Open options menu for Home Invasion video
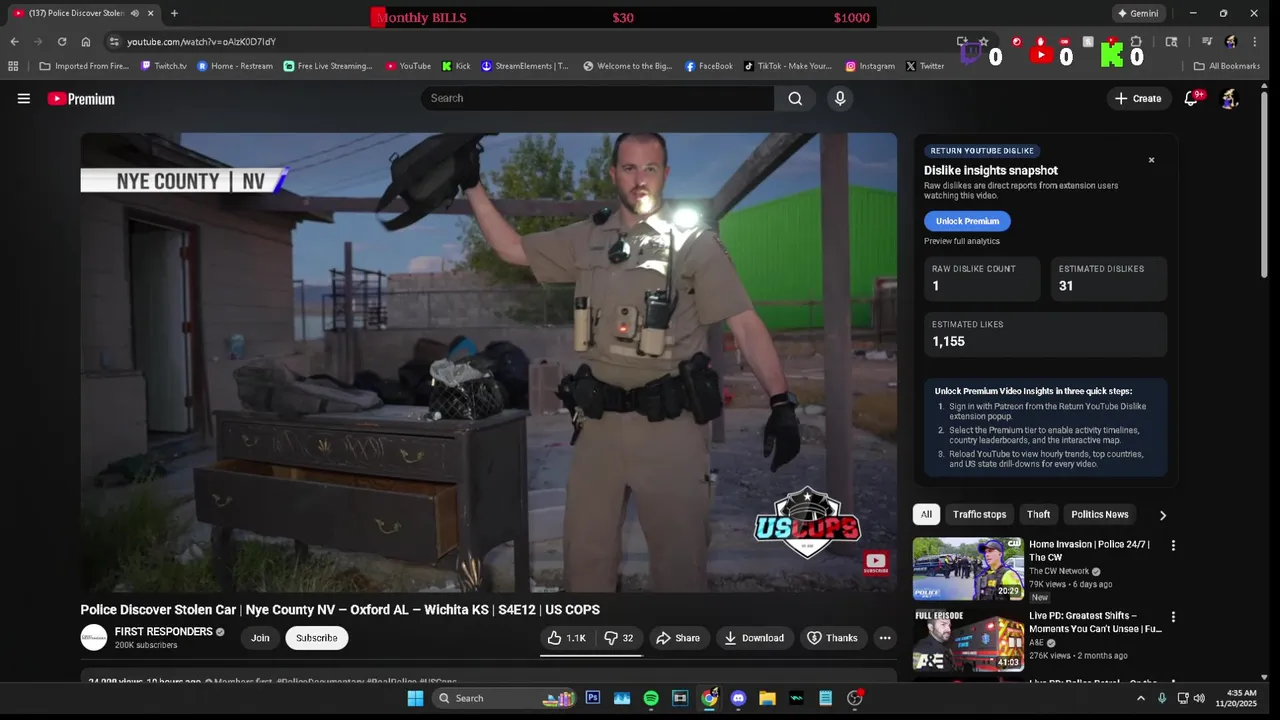The image size is (1280, 720). click(1173, 546)
